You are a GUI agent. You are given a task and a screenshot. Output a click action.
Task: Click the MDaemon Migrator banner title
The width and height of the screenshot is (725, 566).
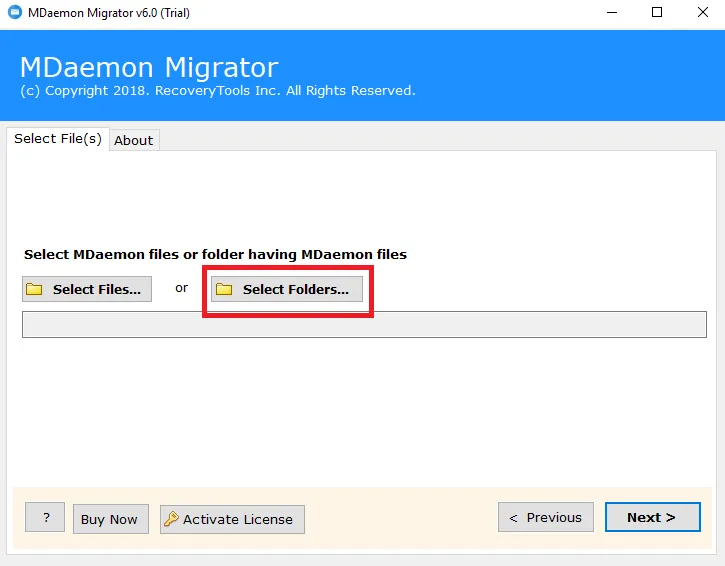(x=149, y=67)
